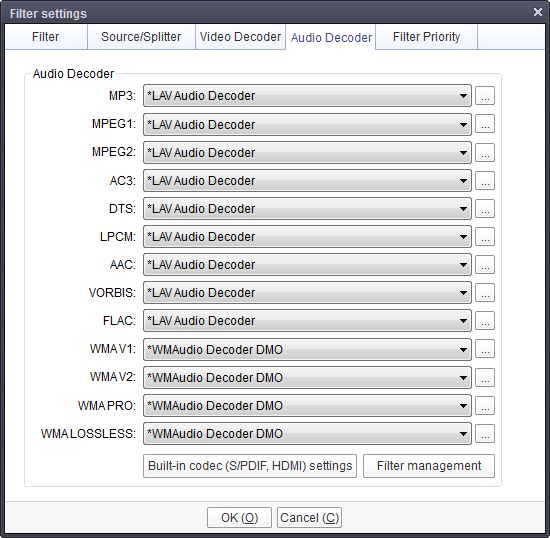Expand the VORBIS decoder dropdown
Screen dimensions: 550x538
pyautogui.click(x=307, y=292)
